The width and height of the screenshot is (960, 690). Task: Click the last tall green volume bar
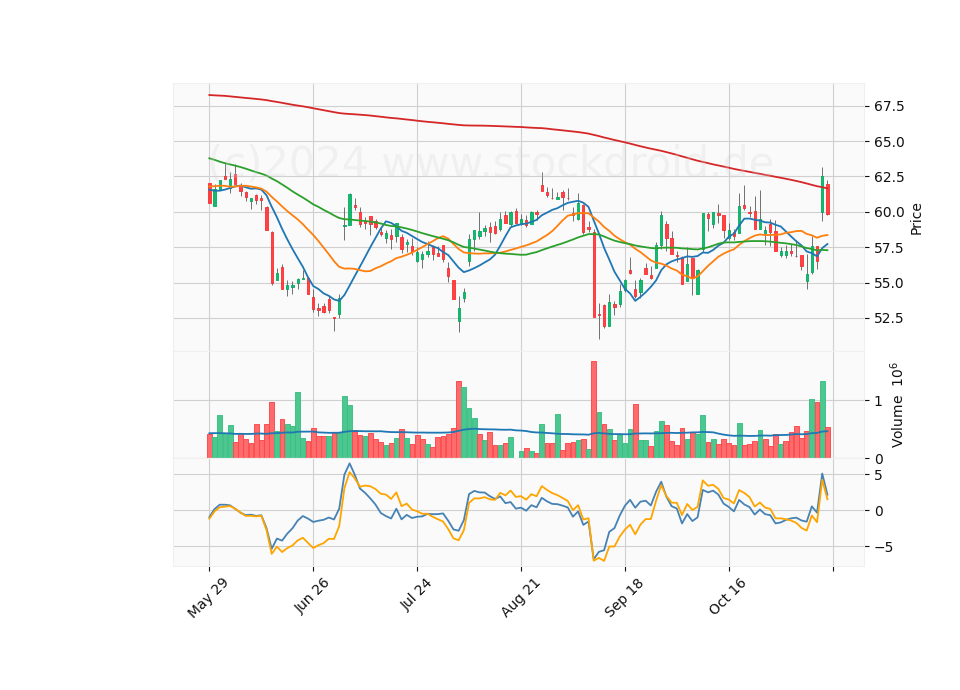coord(823,419)
